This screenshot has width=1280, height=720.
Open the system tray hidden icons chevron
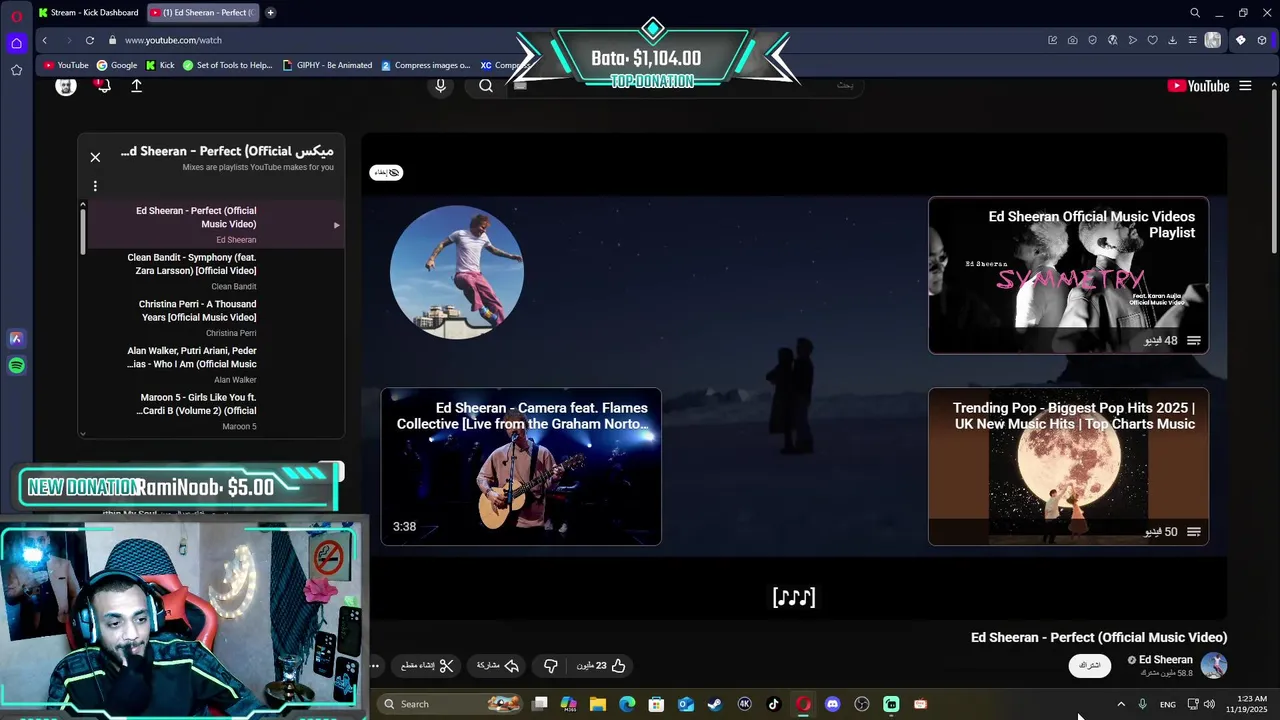pyautogui.click(x=1121, y=704)
